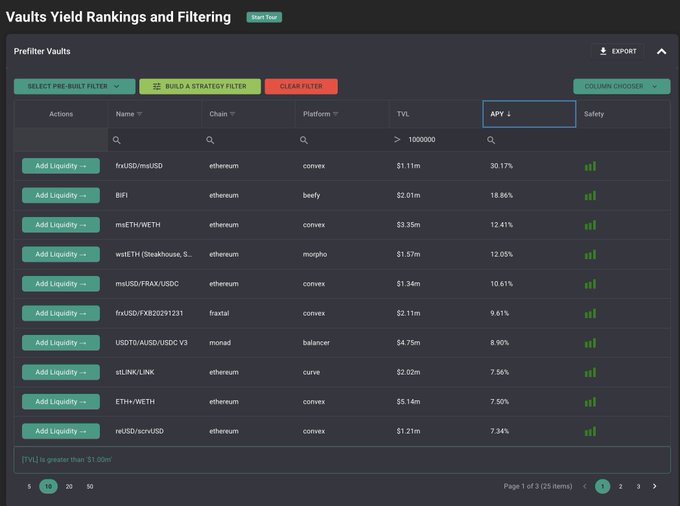The width and height of the screenshot is (680, 506).
Task: Click the previous page arrow
Action: (585, 486)
